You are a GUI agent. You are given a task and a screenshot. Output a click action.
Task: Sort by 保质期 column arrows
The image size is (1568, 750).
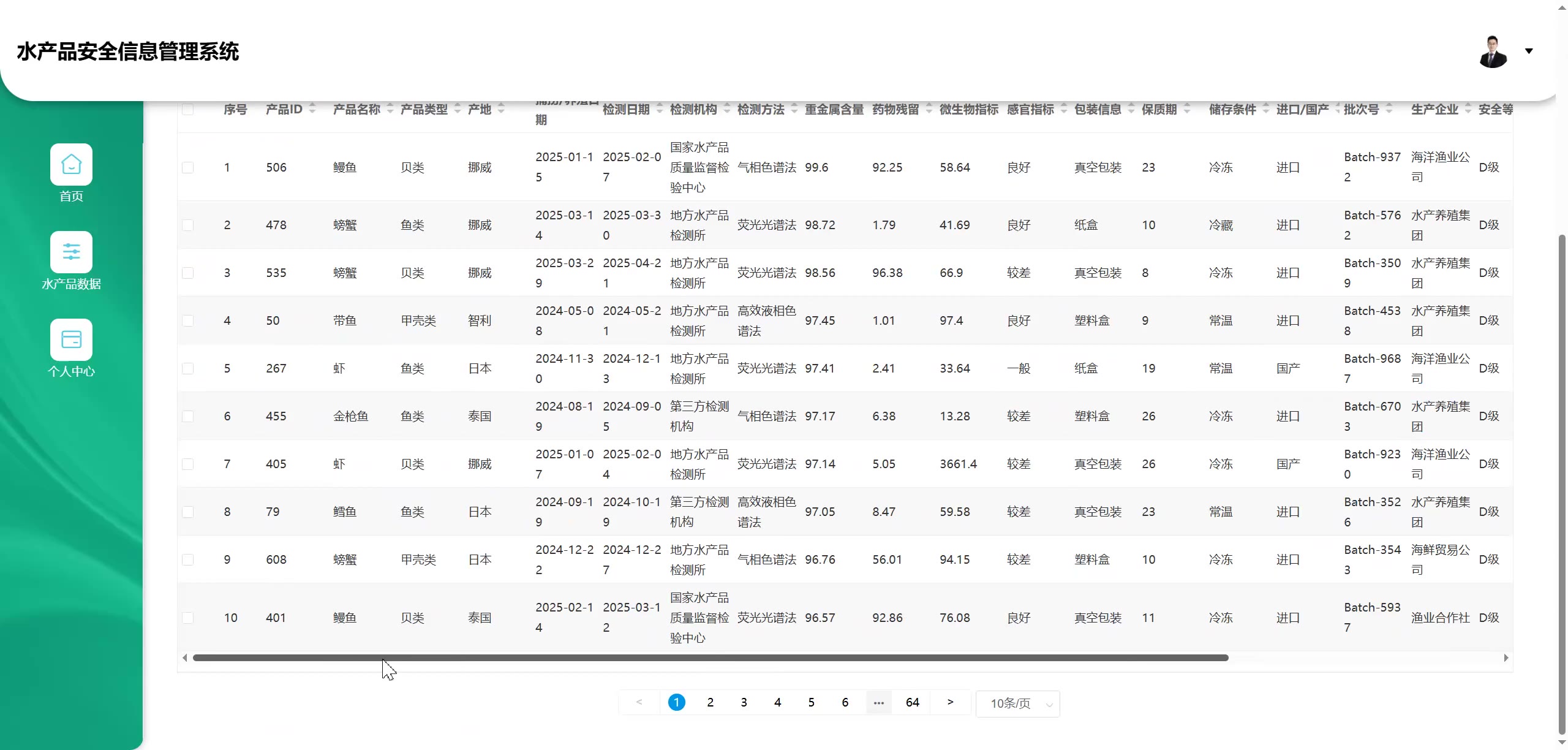pyautogui.click(x=1187, y=109)
